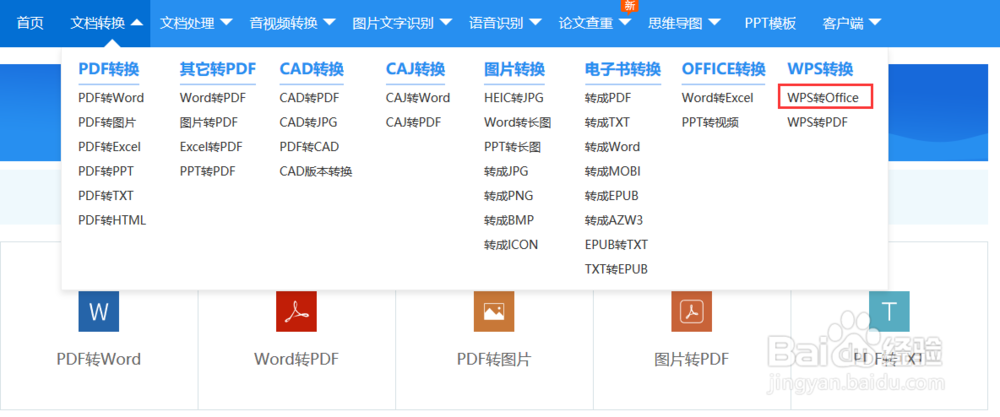
Task: Click the PDF转Word card label below
Action: point(99,359)
